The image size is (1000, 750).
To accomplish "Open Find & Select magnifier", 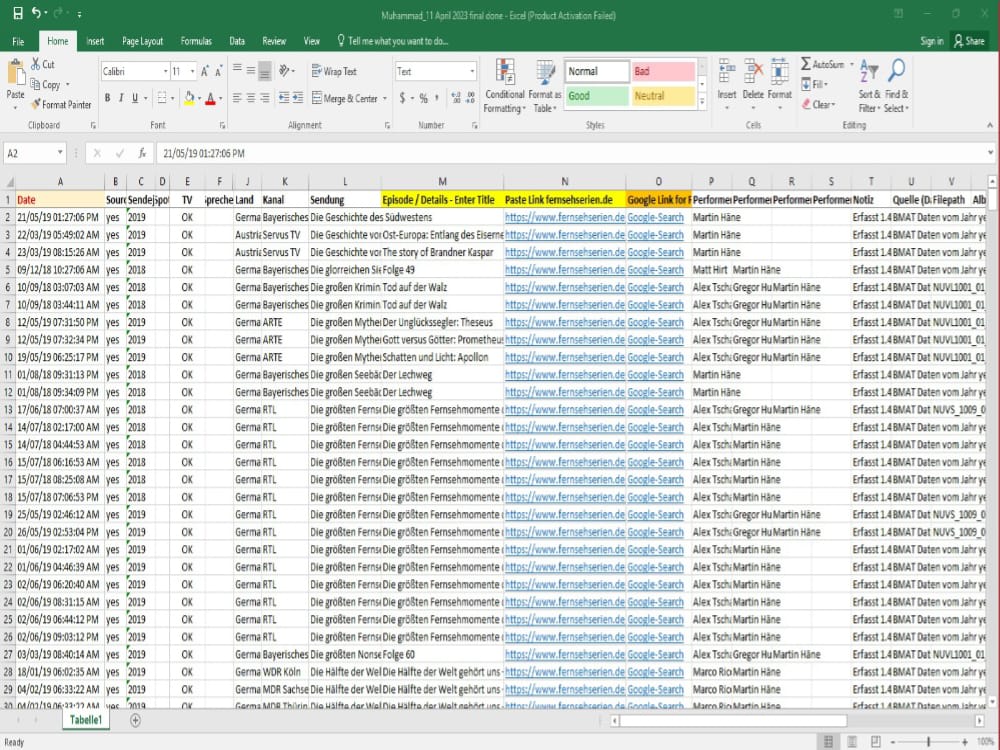I will tap(896, 86).
